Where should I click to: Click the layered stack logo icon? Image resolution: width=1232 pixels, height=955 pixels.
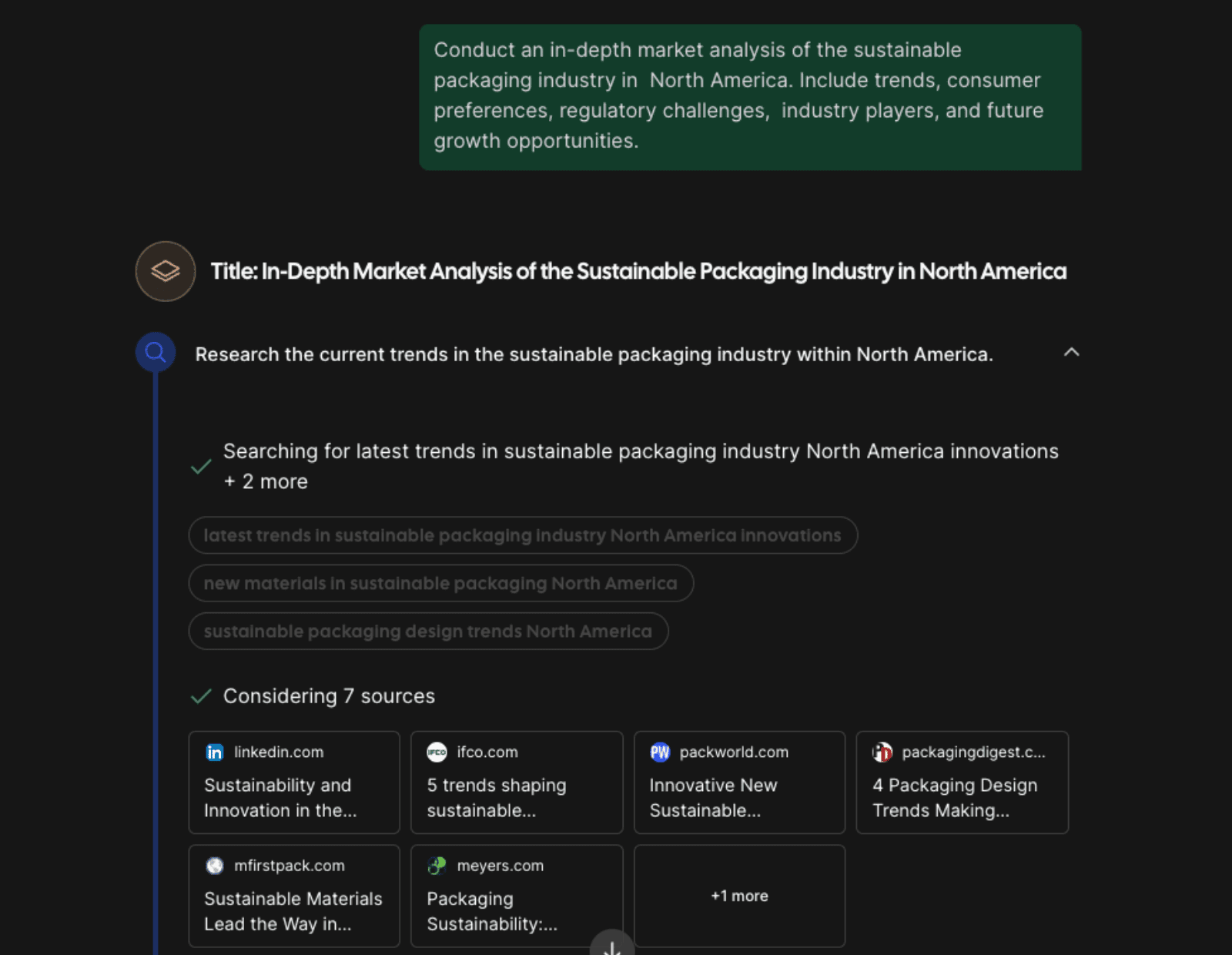click(x=166, y=271)
